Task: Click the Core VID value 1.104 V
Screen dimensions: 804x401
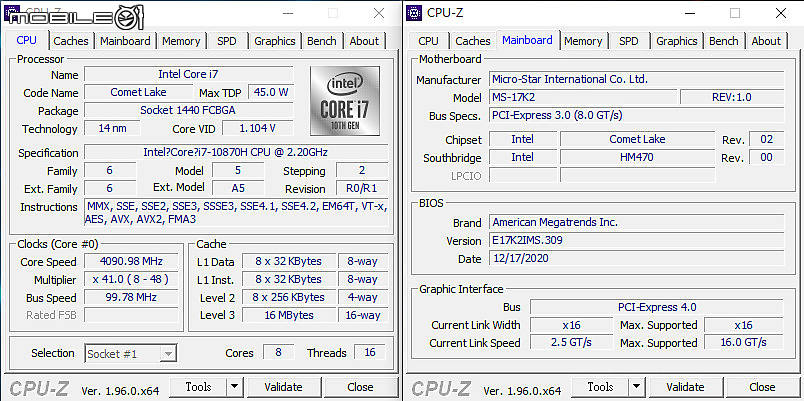Action: point(258,128)
